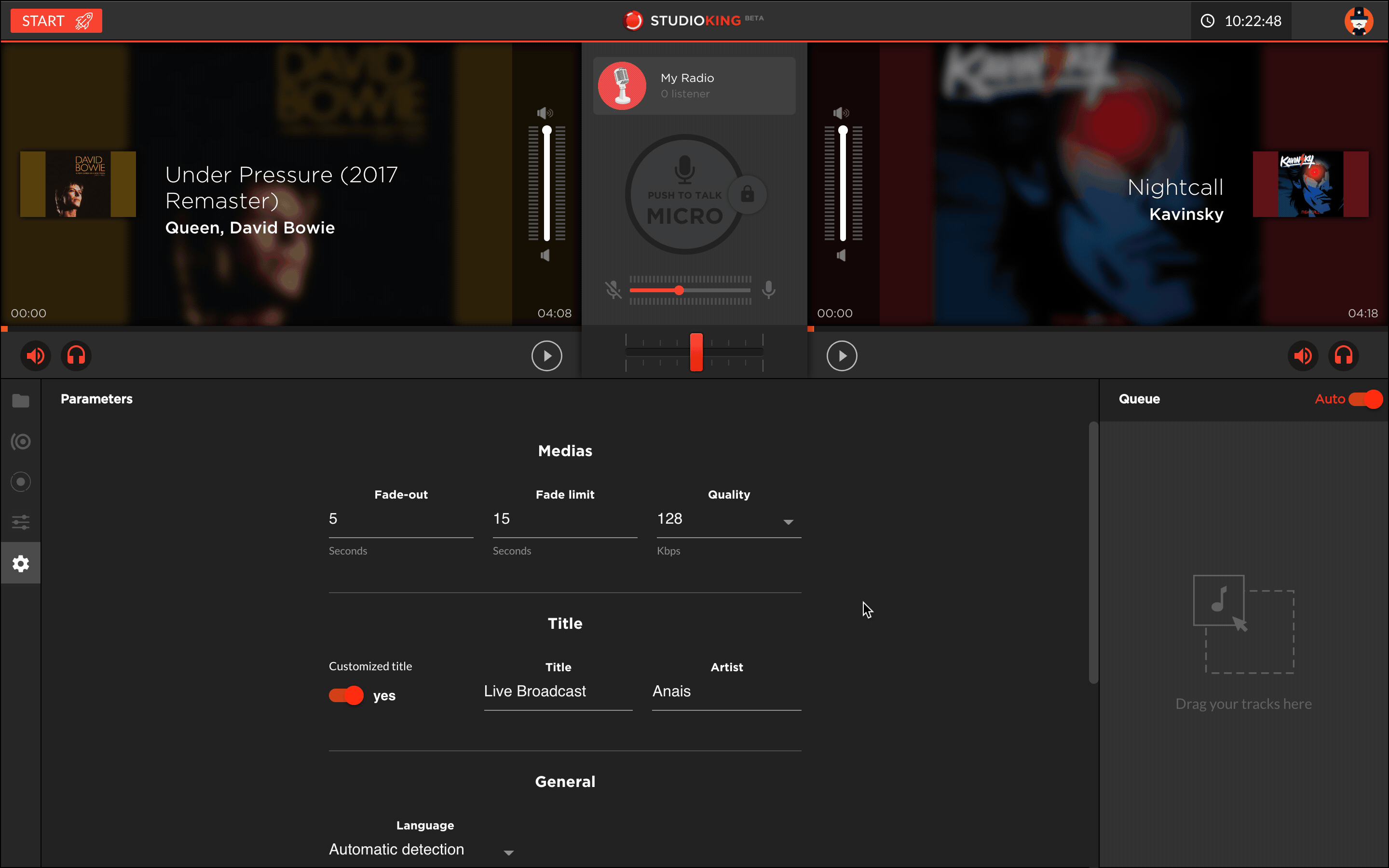Edit the Fade limit seconds field
Image resolution: width=1389 pixels, height=868 pixels.
(565, 519)
